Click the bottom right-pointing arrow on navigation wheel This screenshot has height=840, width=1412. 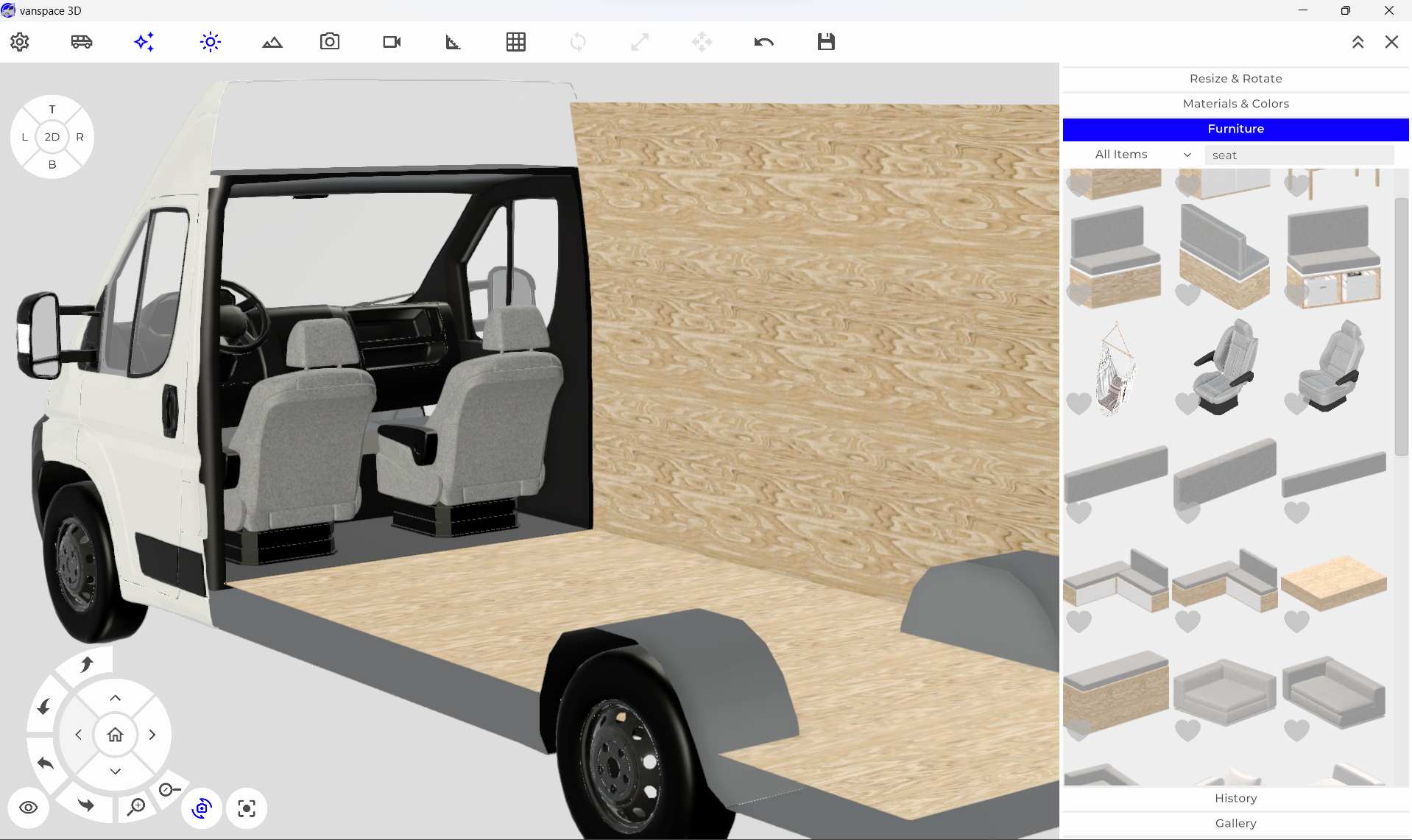[86, 805]
